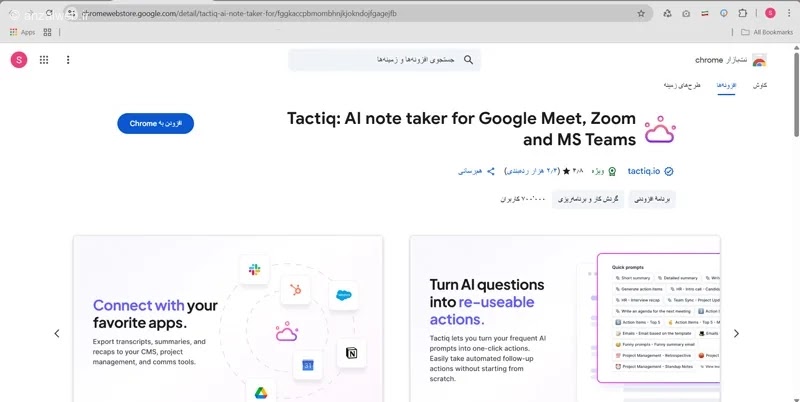This screenshot has height=402, width=800.
Task: Open the camera screenshot extension
Action: click(x=686, y=14)
